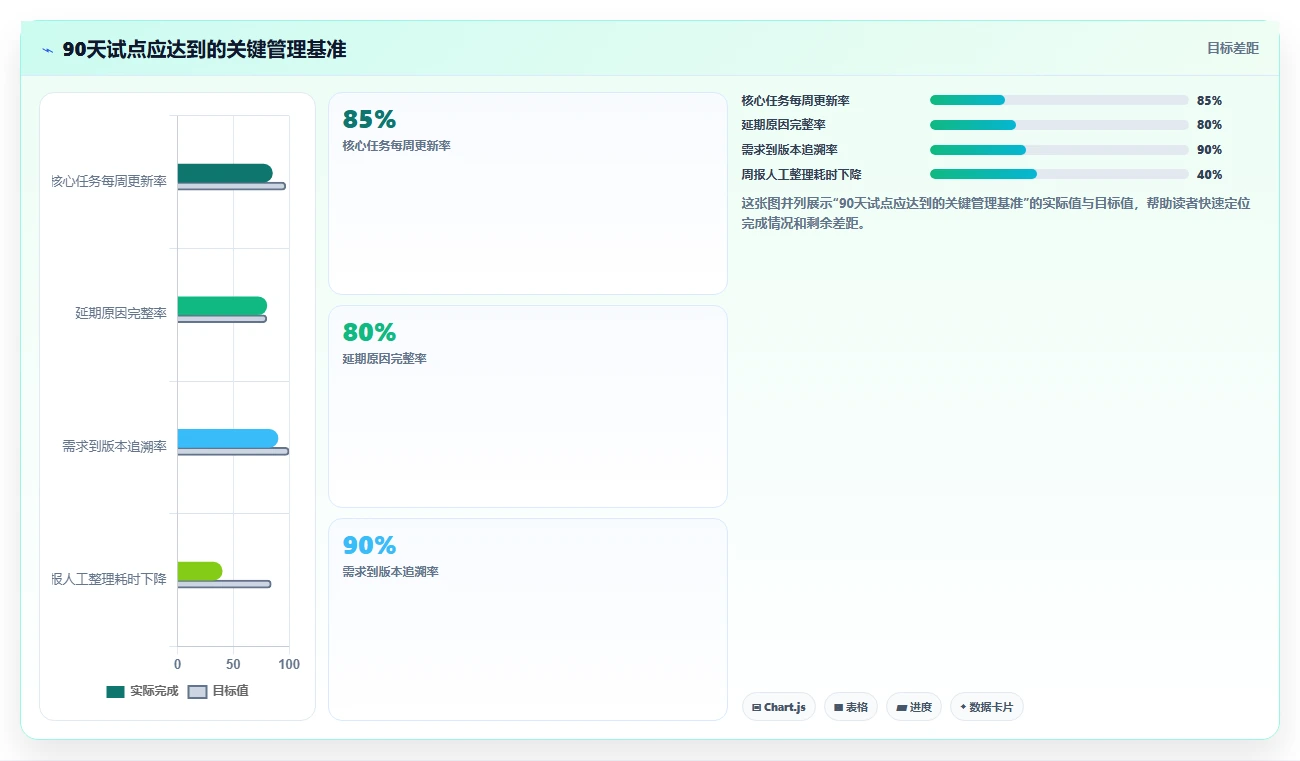Click the 进度 tag chip
The width and height of the screenshot is (1300, 761).
coord(914,707)
